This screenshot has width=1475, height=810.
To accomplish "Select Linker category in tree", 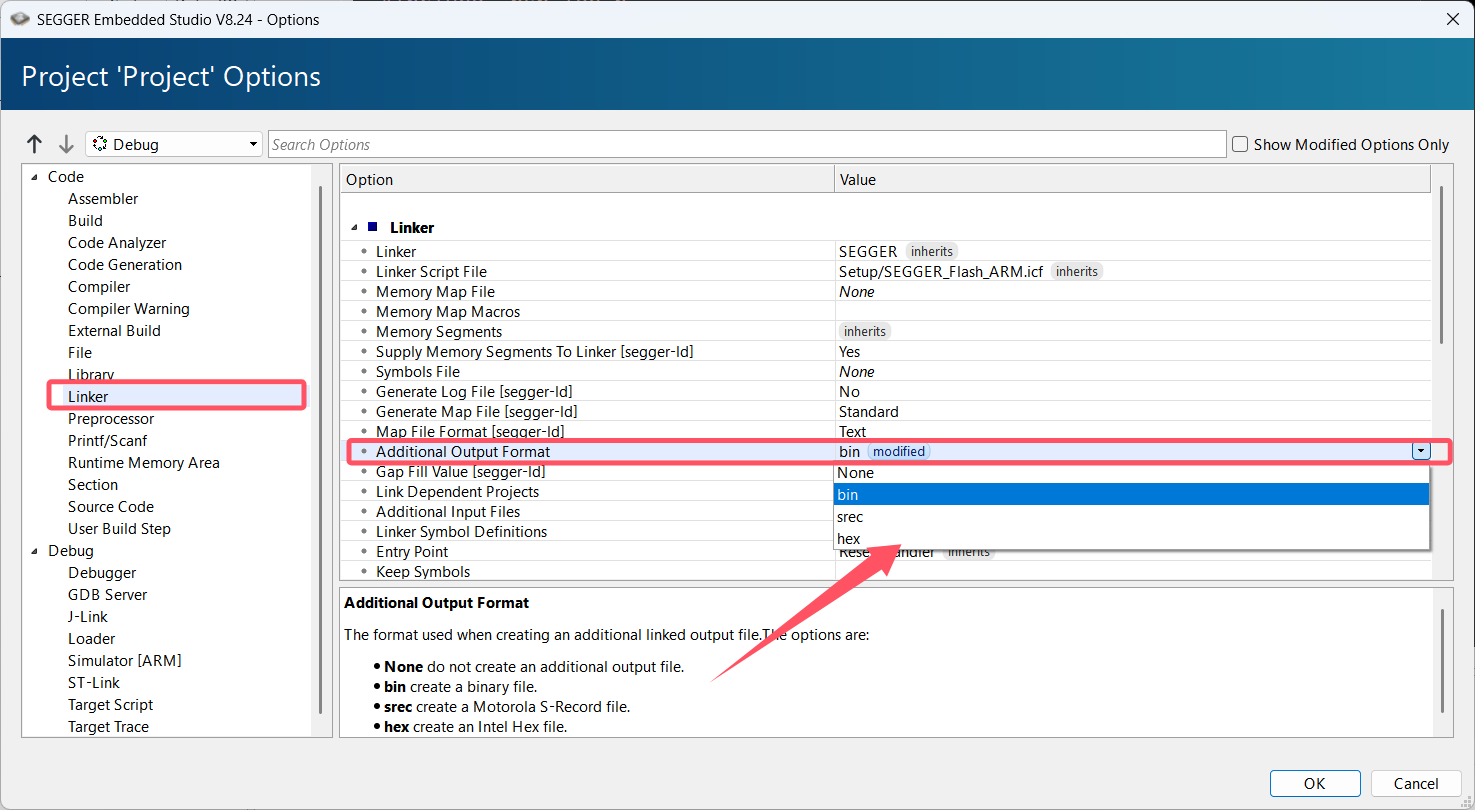I will 88,397.
